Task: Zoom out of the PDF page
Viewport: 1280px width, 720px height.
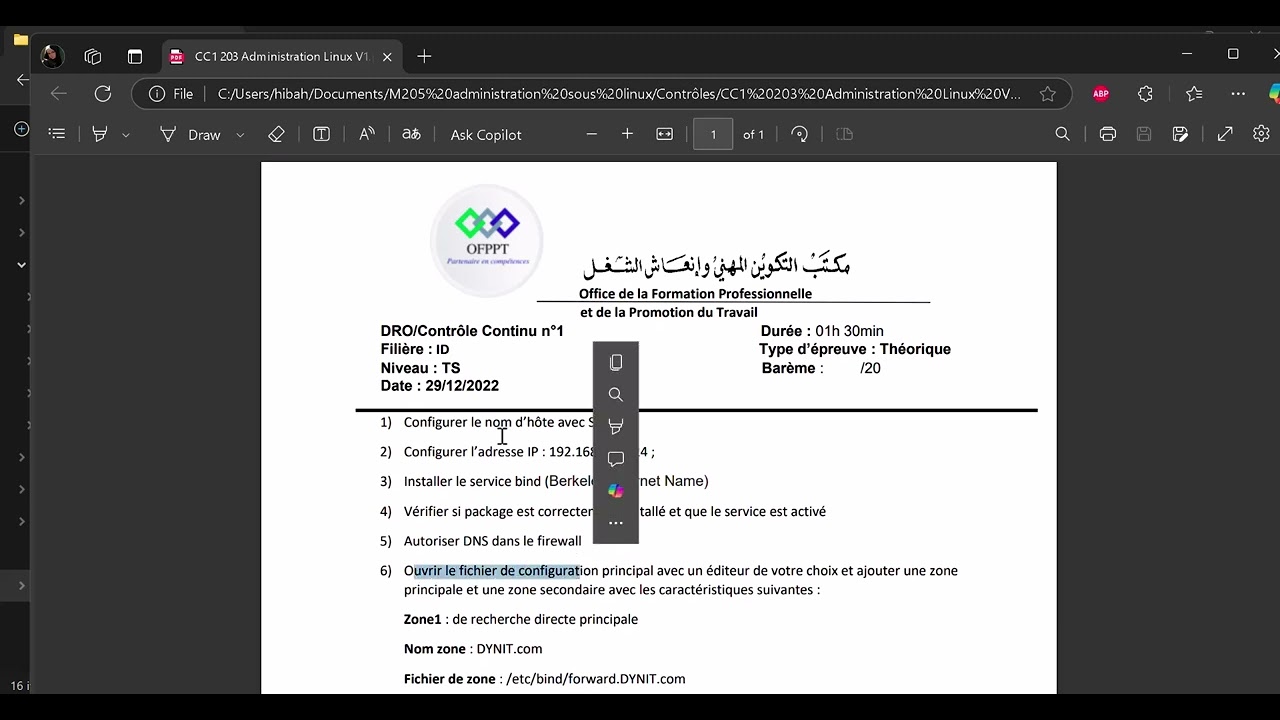Action: point(591,134)
